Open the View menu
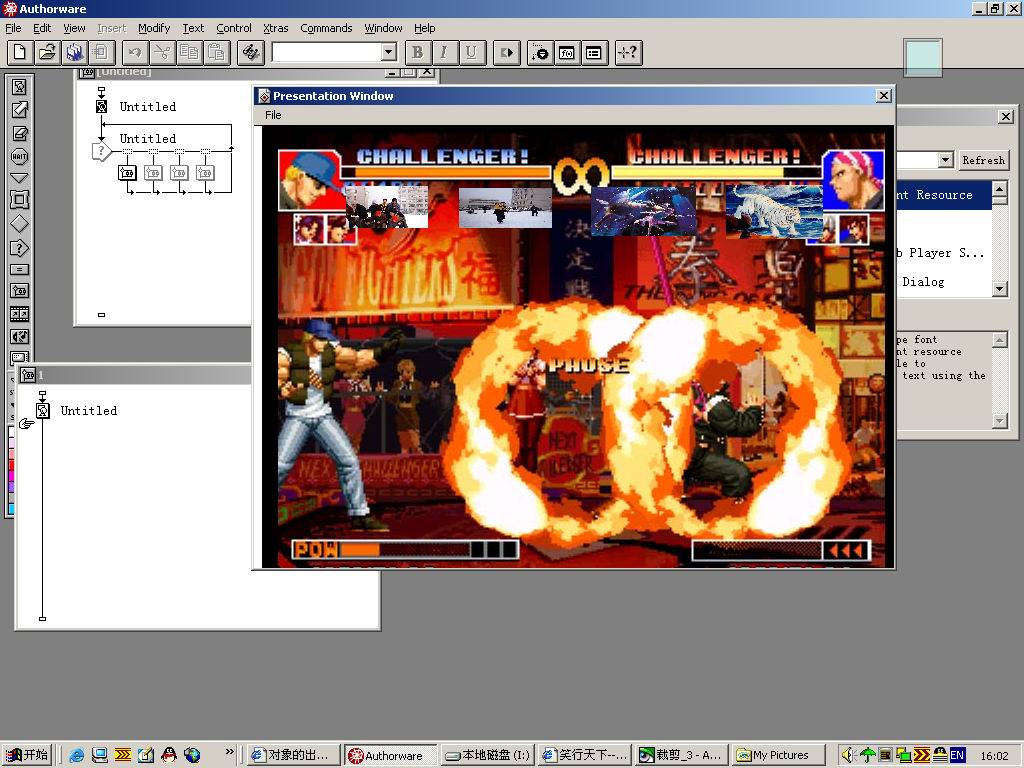This screenshot has width=1024, height=768. pos(74,28)
